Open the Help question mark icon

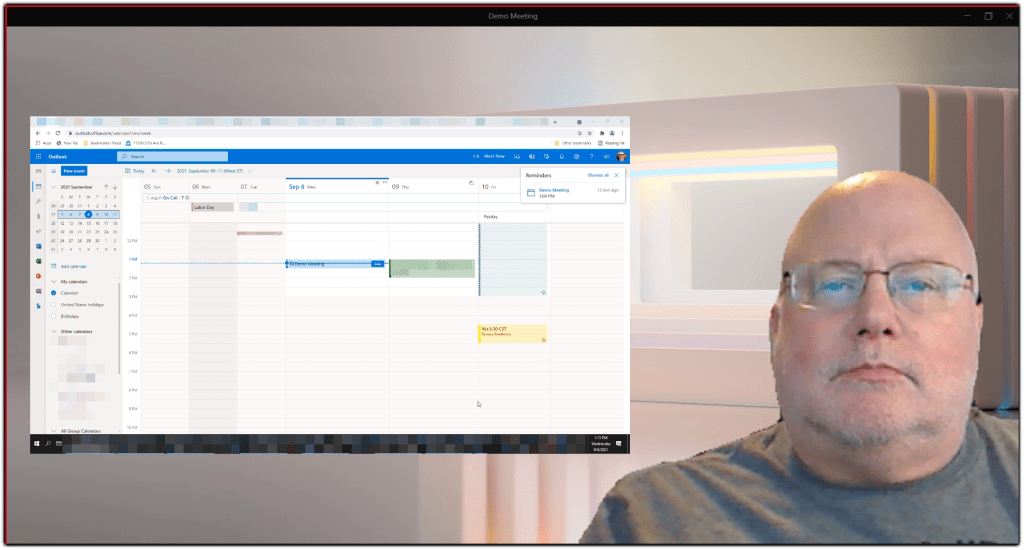(x=591, y=157)
